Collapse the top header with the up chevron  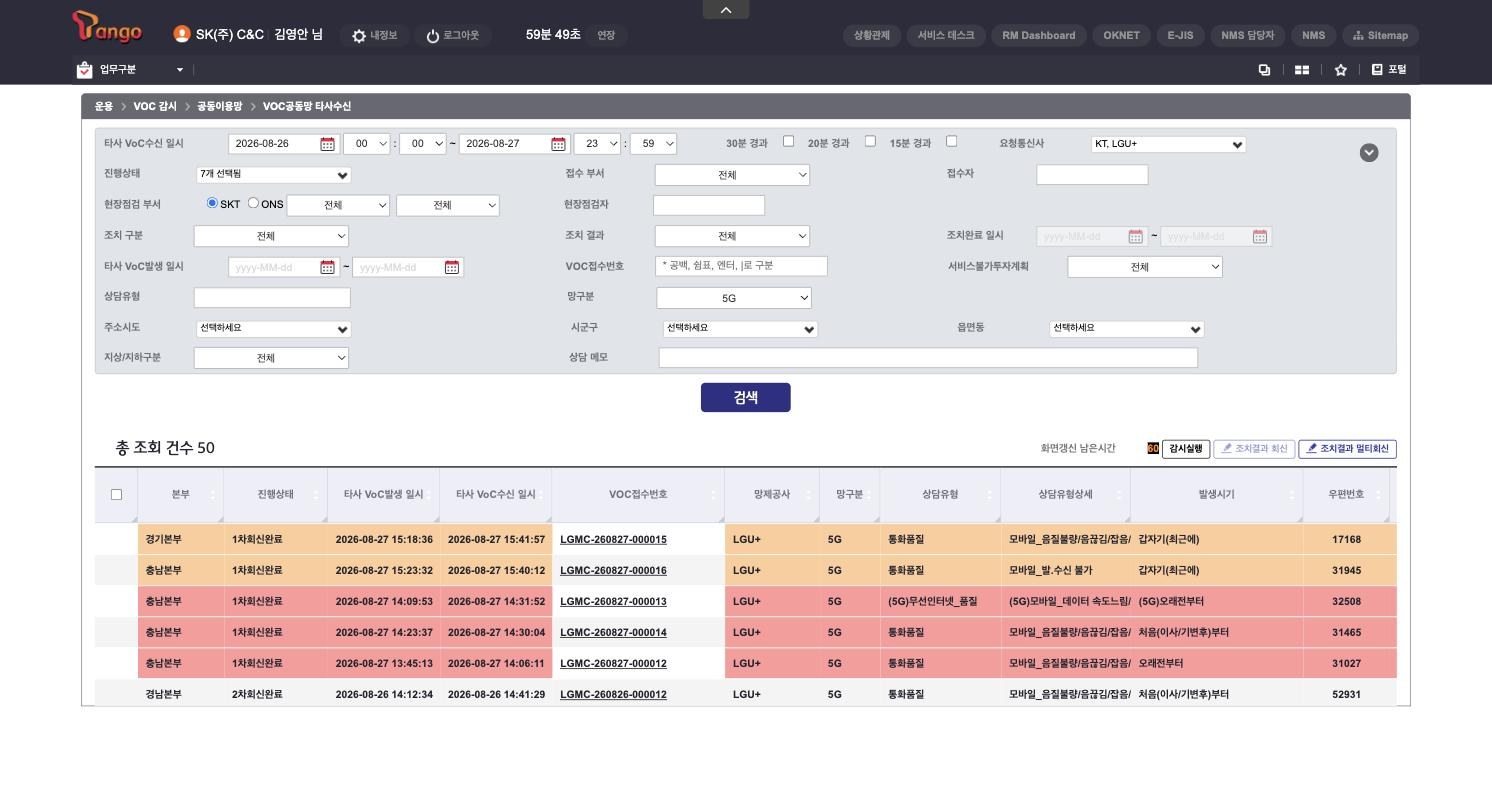726,10
